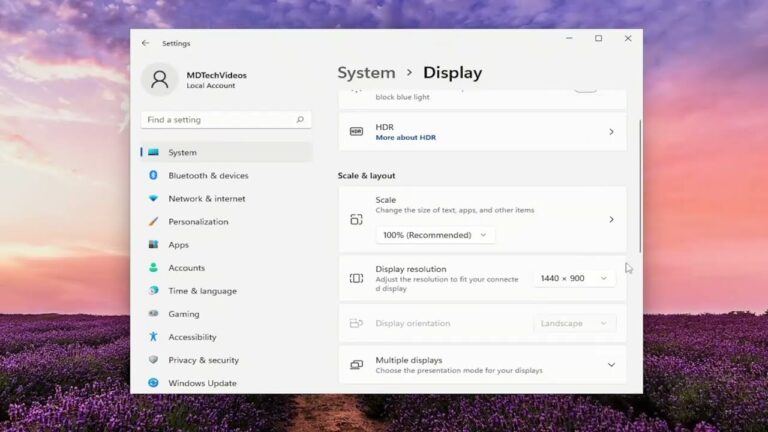Click the Time & language globe icon
768x432 pixels.
[153, 290]
